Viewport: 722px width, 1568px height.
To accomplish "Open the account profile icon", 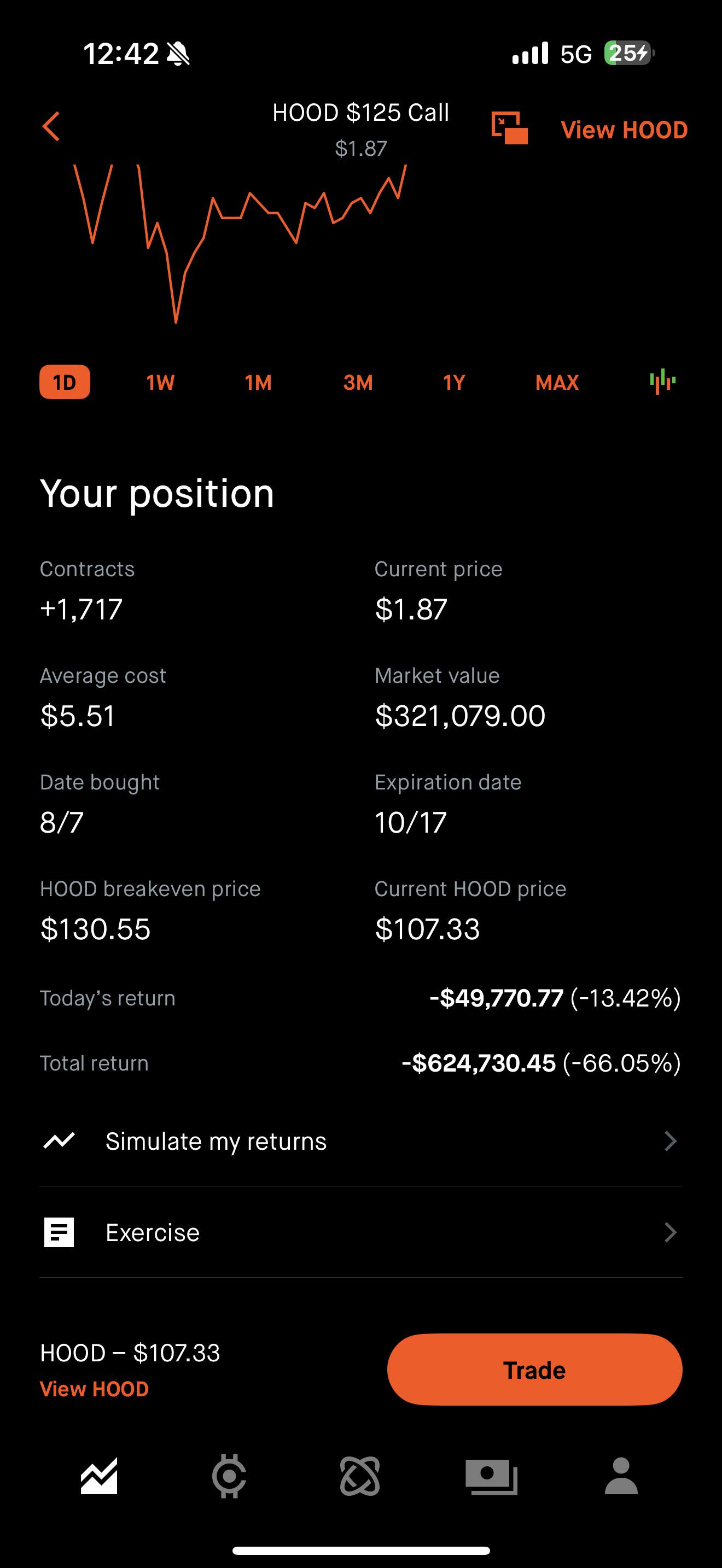I will 621,1476.
